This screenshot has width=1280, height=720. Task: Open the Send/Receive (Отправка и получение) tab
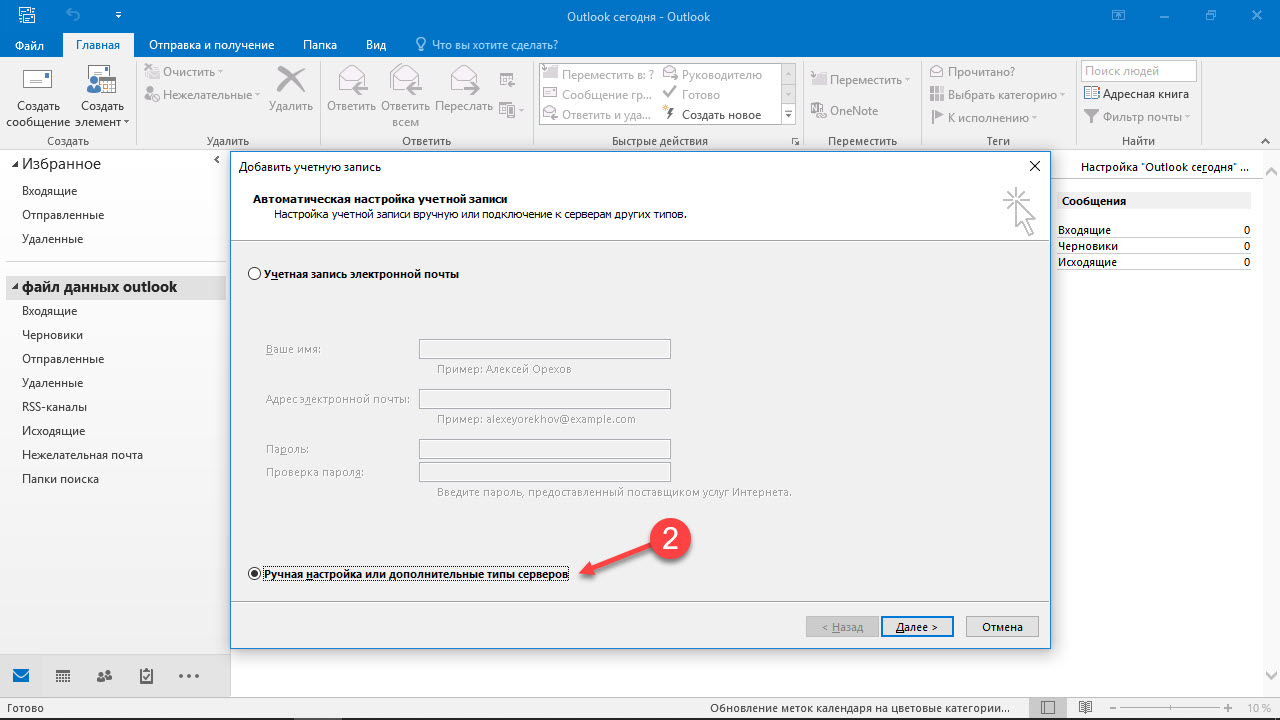point(211,45)
